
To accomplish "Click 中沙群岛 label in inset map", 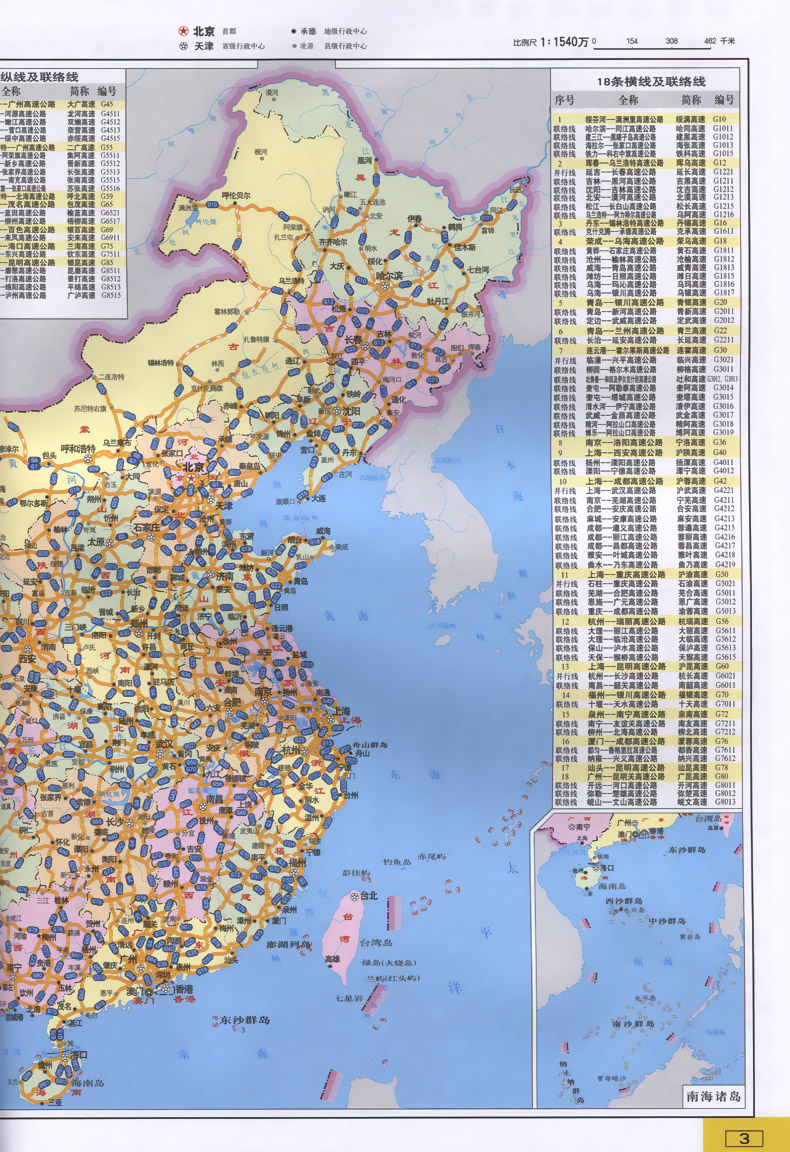I will pyautogui.click(x=667, y=921).
